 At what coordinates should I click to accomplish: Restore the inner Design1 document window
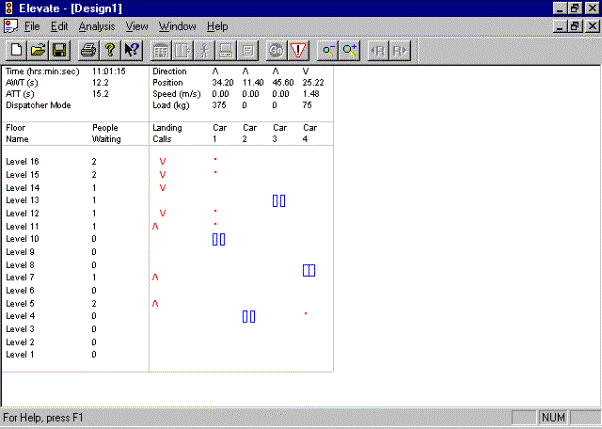[574, 25]
